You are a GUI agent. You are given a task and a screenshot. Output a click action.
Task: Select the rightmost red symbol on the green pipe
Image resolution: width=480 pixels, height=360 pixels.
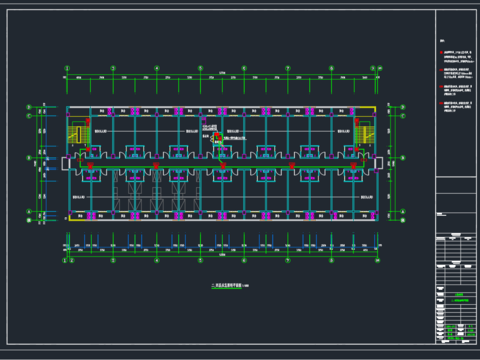click(353, 165)
